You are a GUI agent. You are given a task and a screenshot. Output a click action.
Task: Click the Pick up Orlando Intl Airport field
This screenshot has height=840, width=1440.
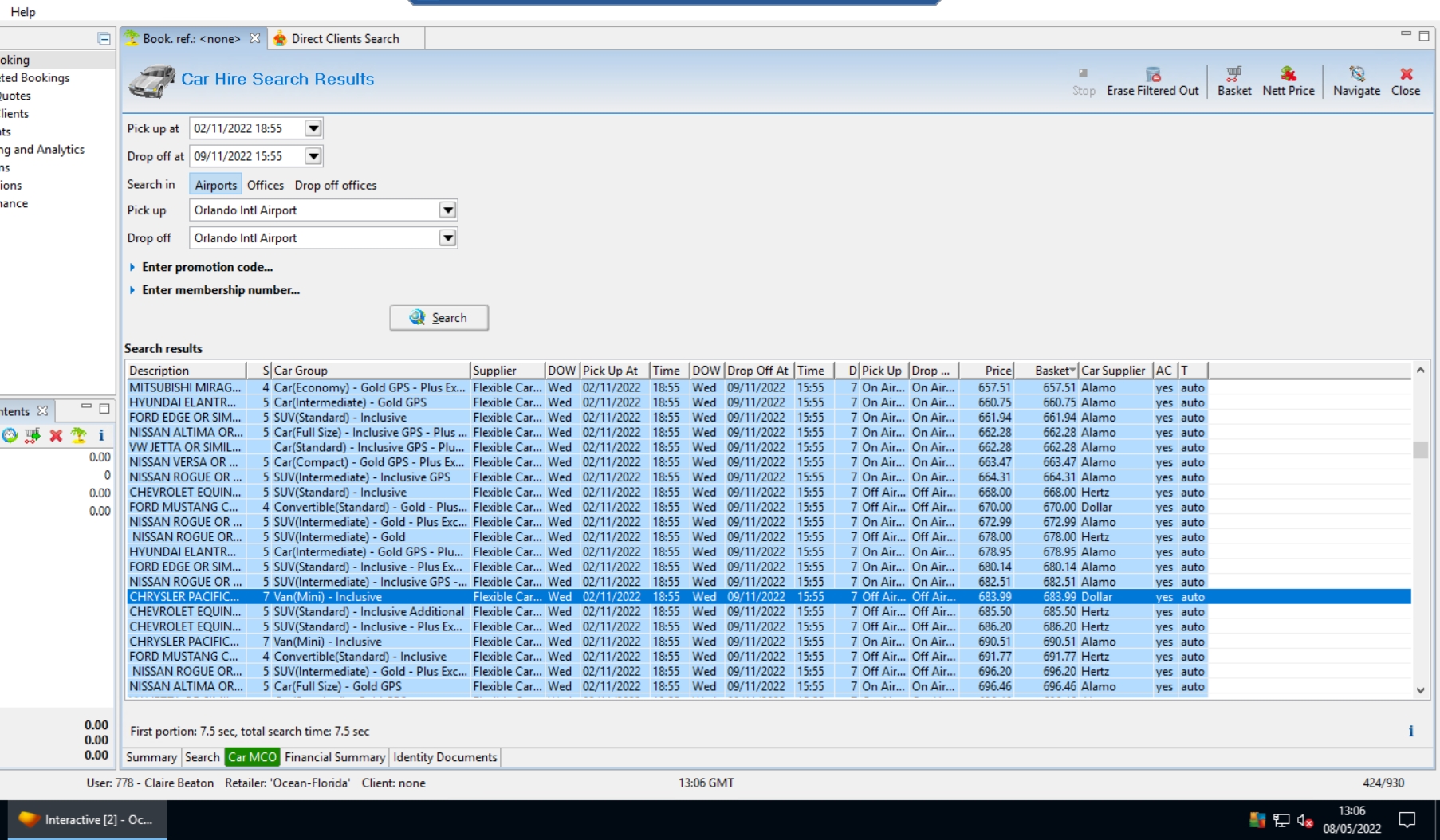point(314,210)
